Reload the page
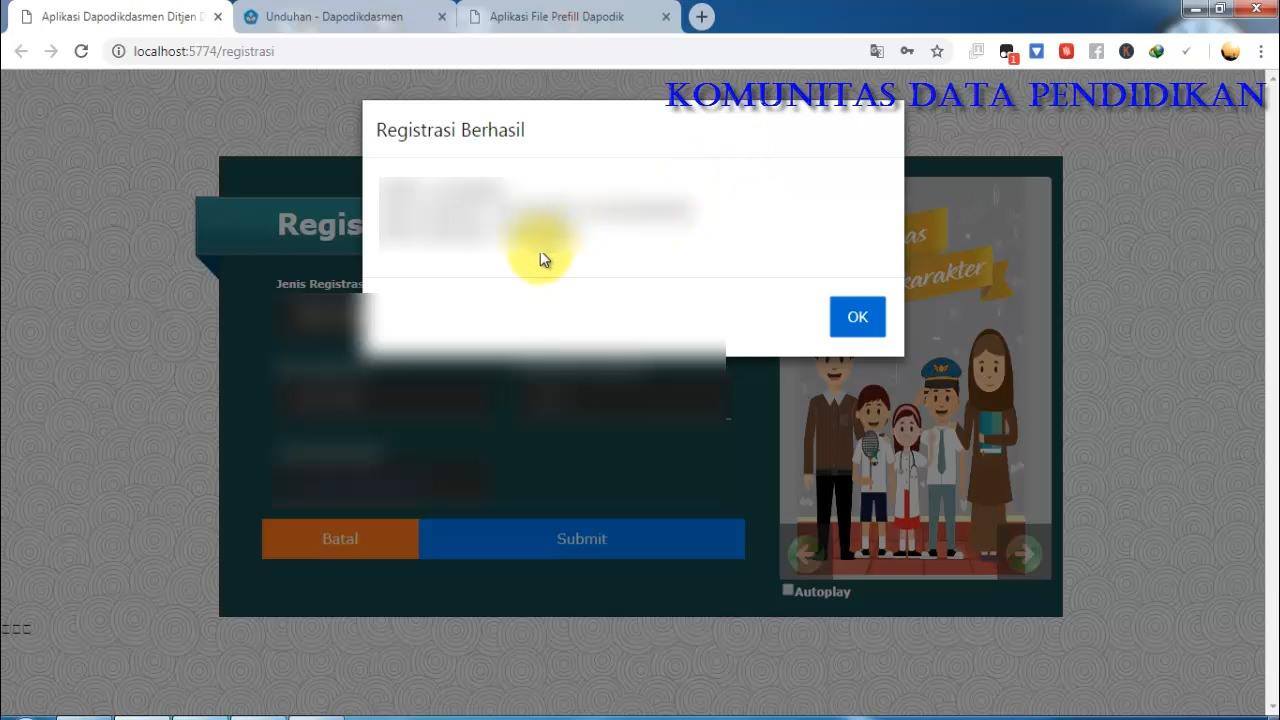Image resolution: width=1280 pixels, height=720 pixels. pos(81,51)
